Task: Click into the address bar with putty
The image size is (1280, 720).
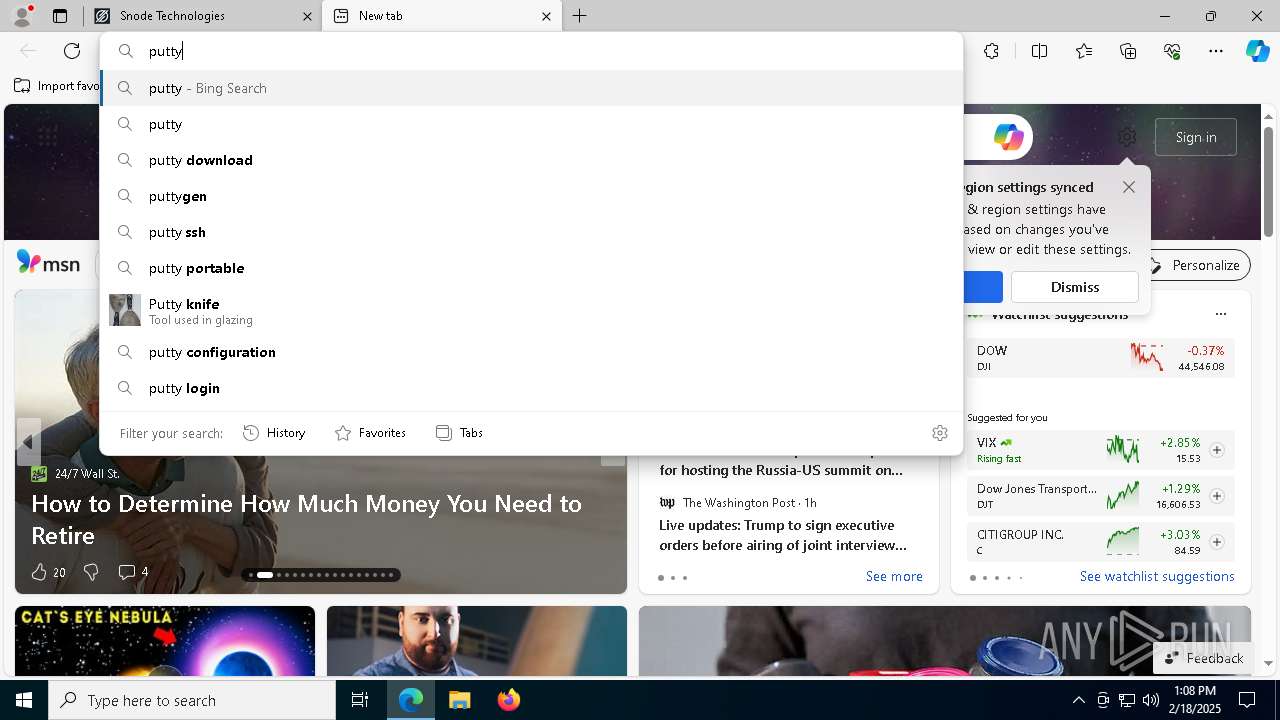Action: 531,51
